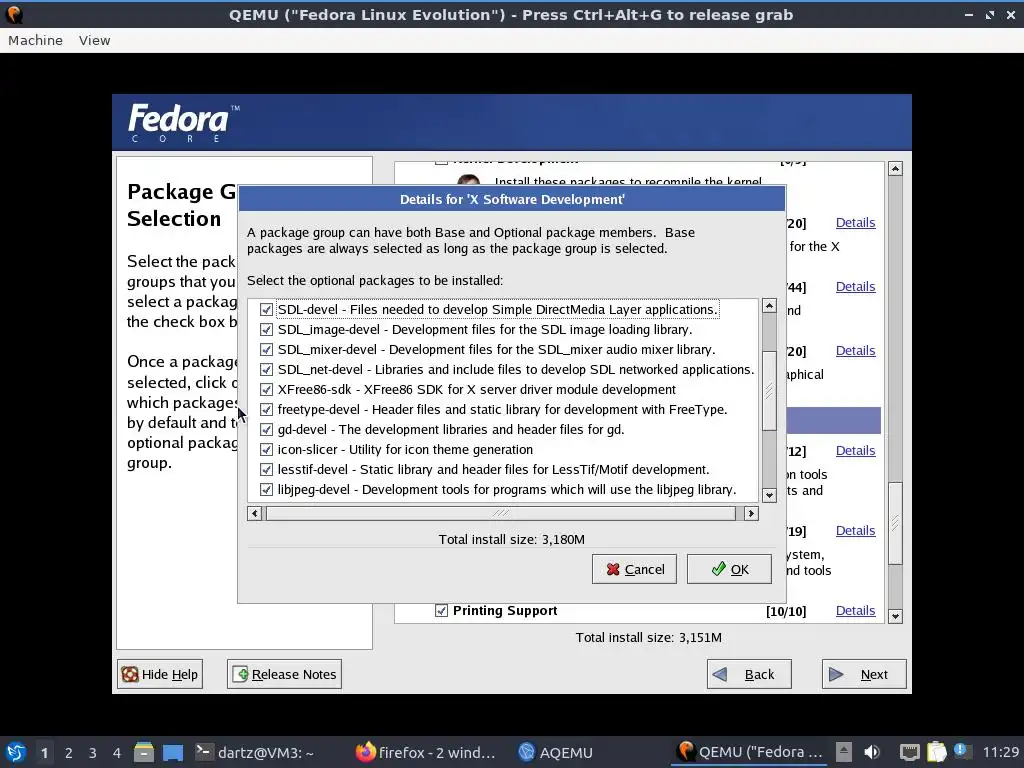Open Details link next to the [12] group

point(855,451)
